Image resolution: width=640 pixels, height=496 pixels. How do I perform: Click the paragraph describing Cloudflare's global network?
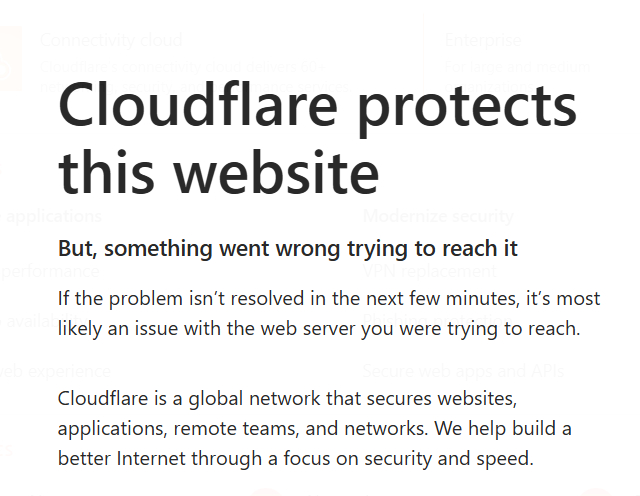coord(313,430)
